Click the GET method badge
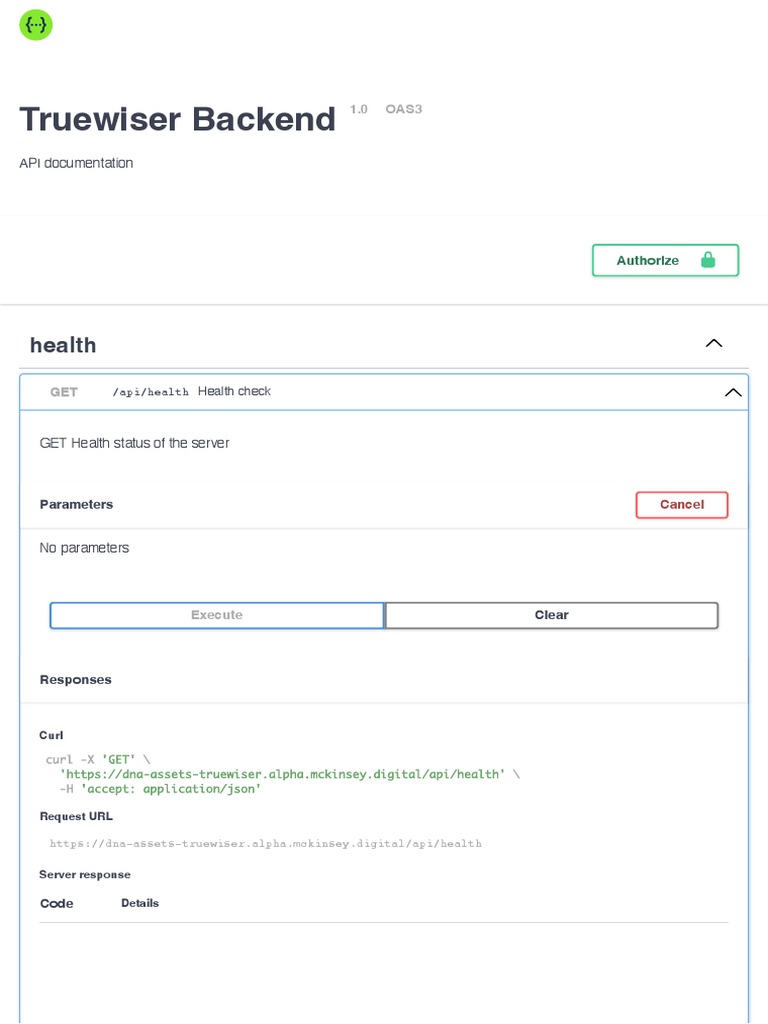 [64, 392]
